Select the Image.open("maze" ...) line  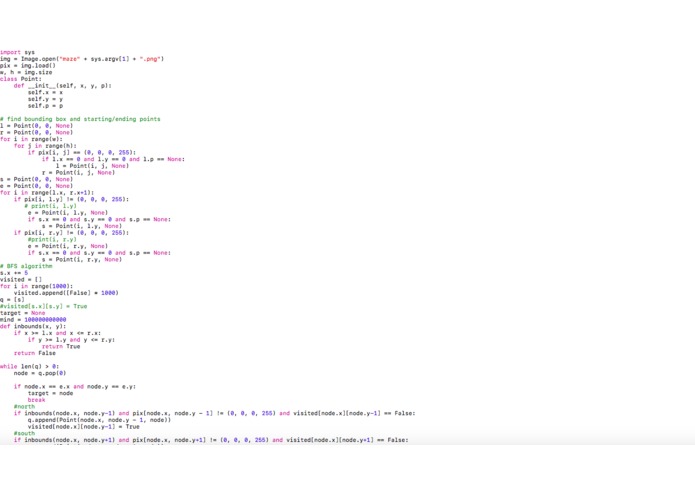click(82, 59)
